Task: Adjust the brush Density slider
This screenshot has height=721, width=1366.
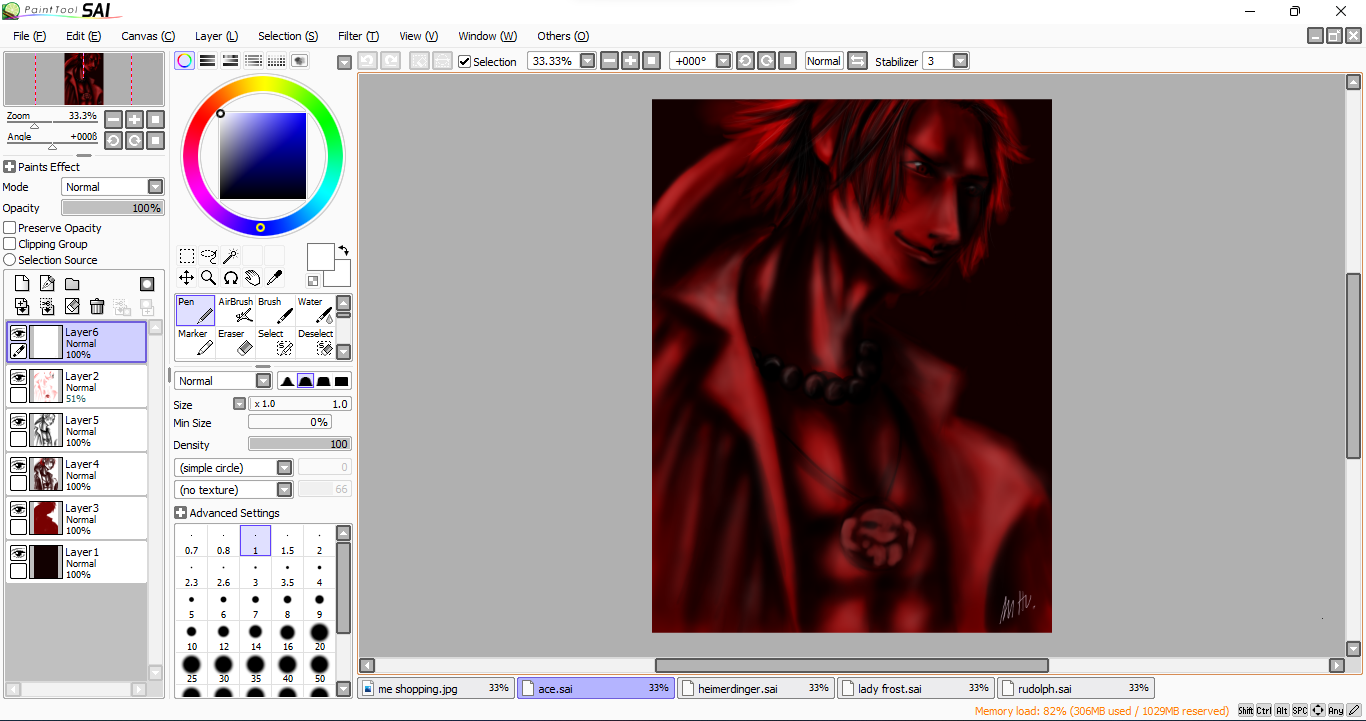Action: pos(300,444)
